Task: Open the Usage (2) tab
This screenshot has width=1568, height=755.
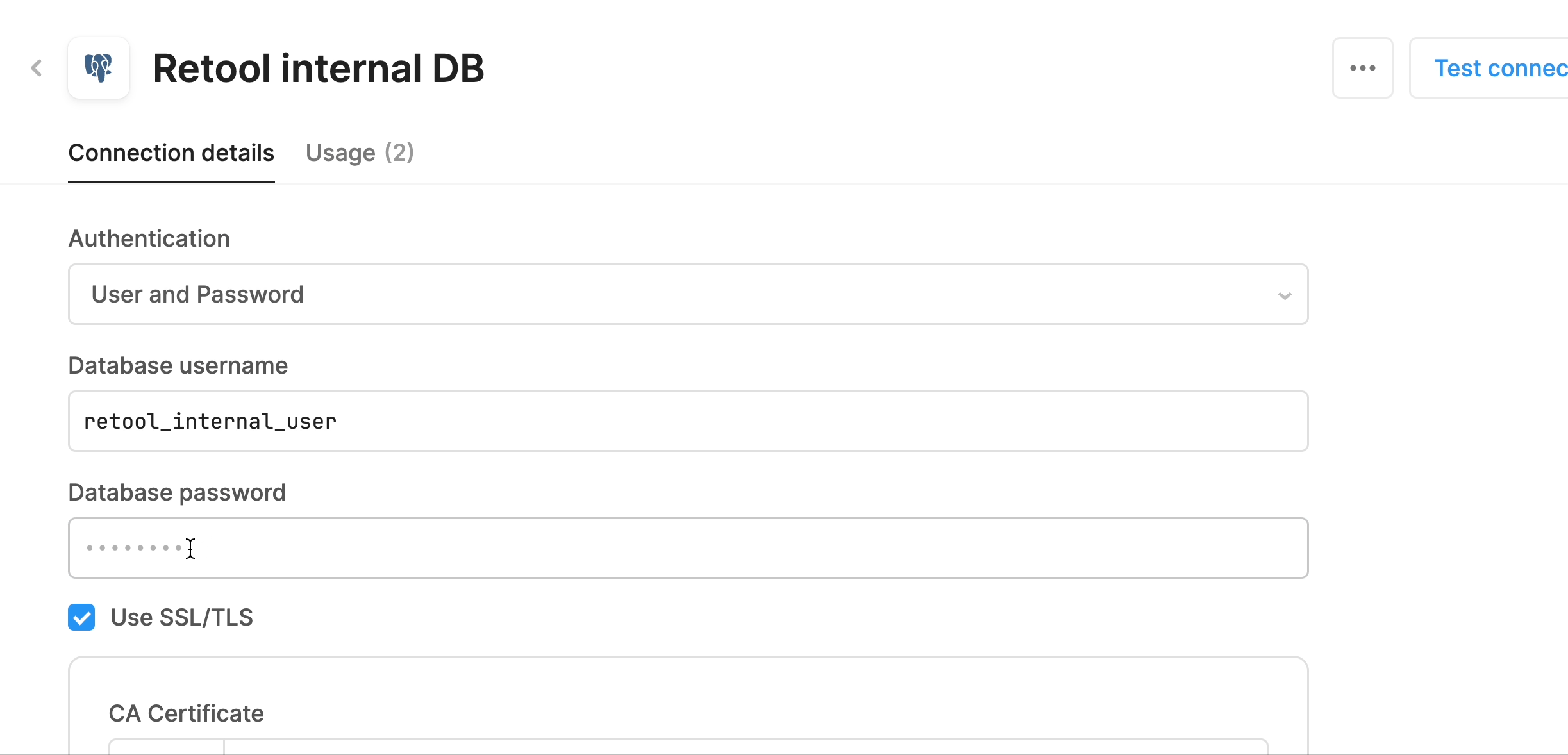Action: click(x=360, y=153)
